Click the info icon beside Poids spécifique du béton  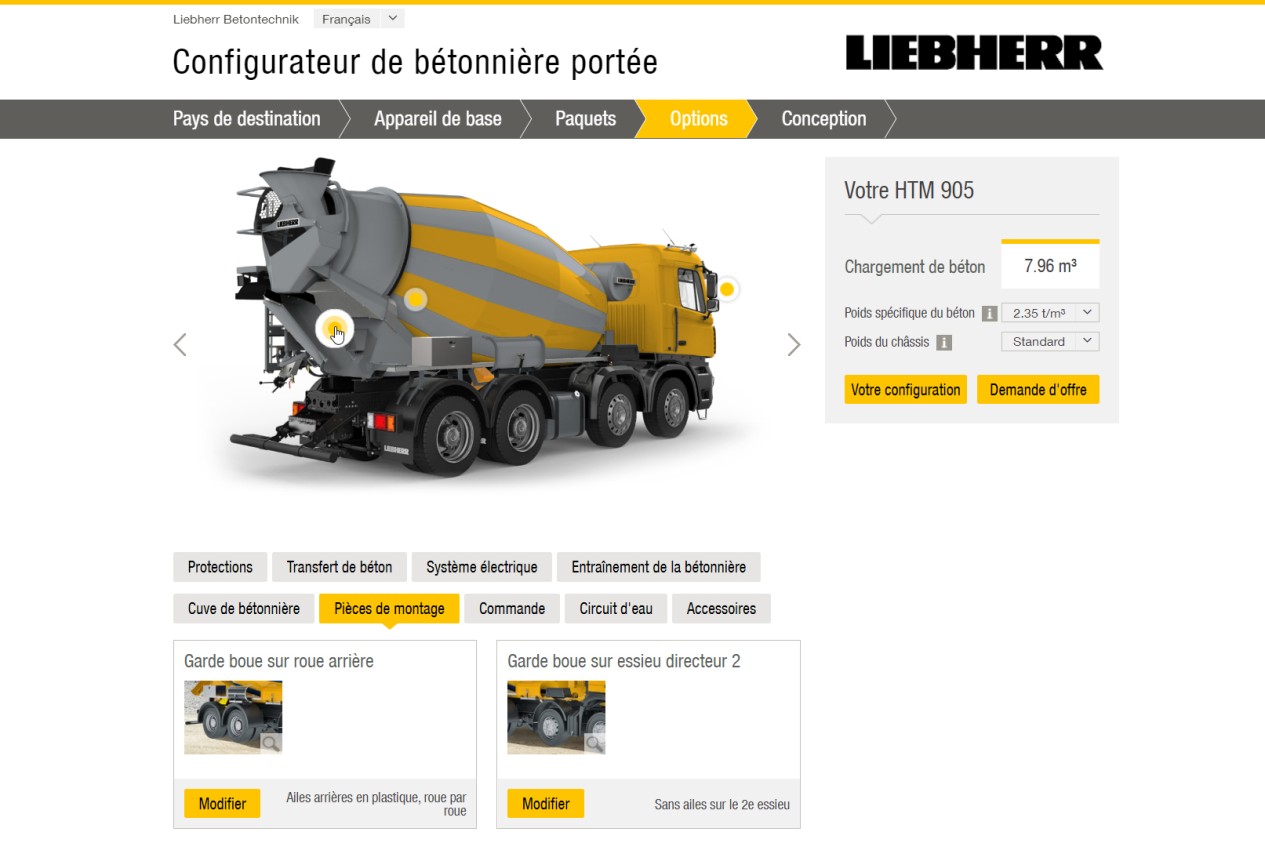(x=989, y=314)
